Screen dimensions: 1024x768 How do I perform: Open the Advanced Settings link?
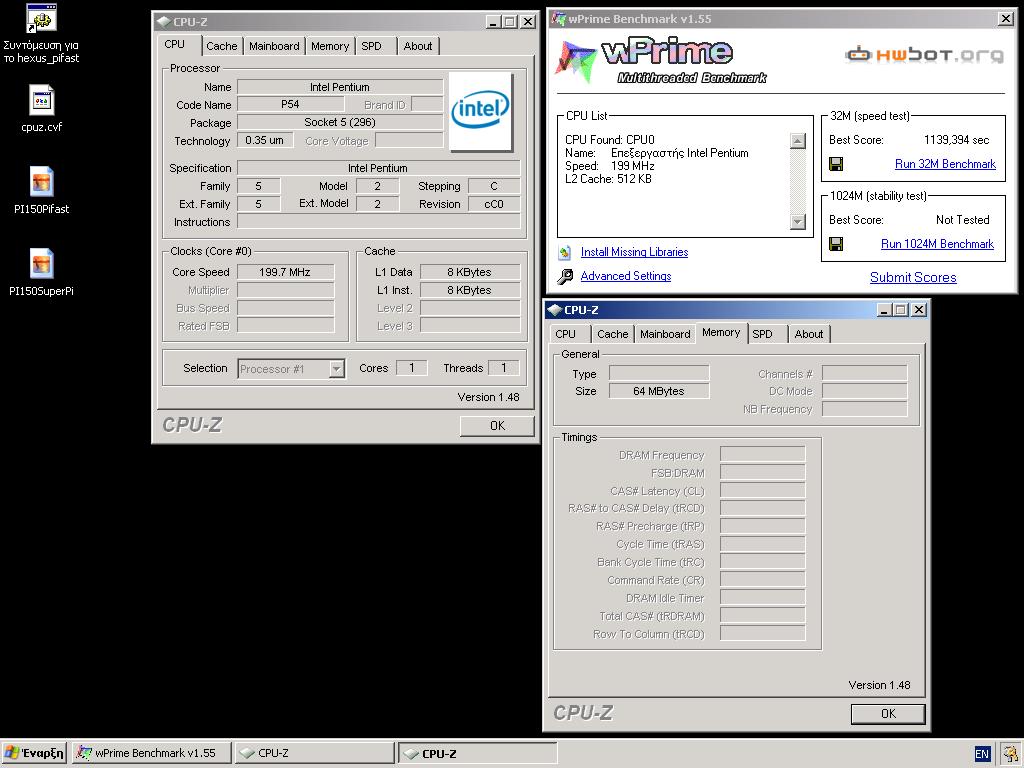tap(626, 276)
